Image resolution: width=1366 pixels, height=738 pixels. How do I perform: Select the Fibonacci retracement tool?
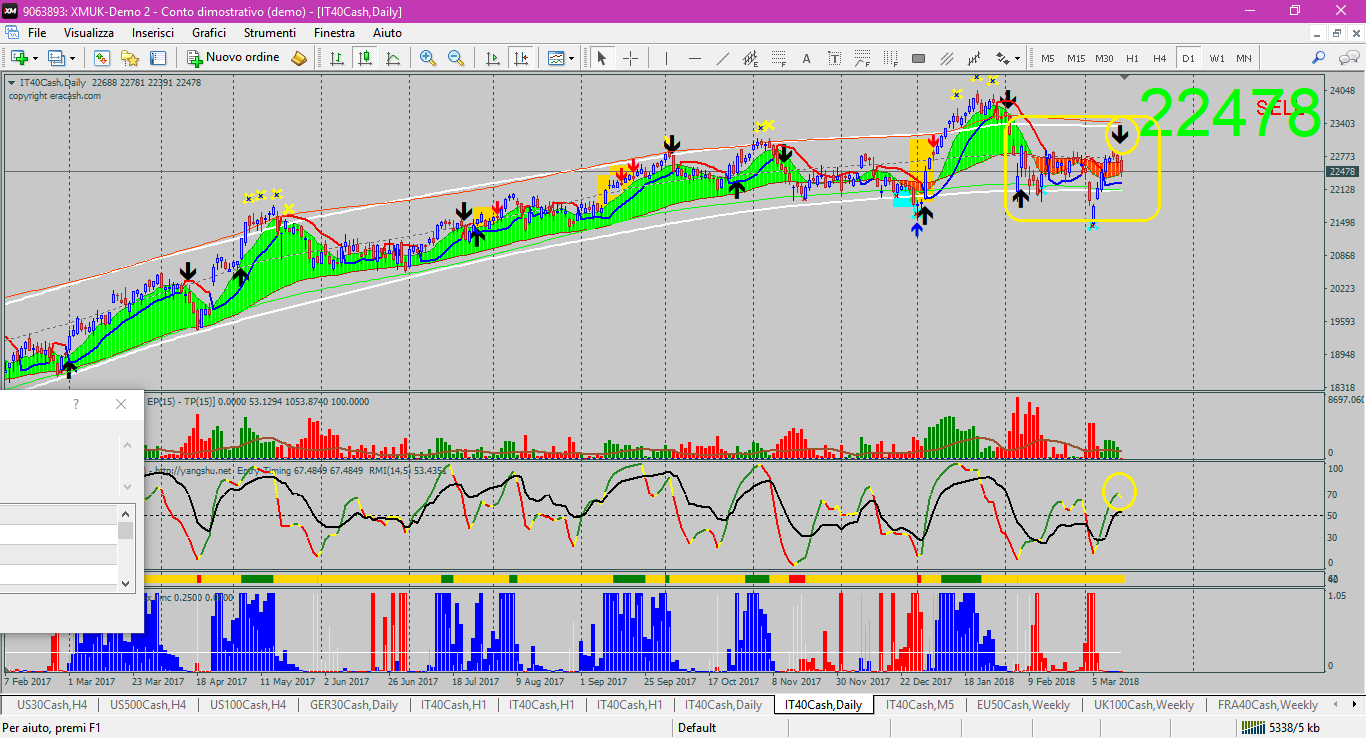click(778, 58)
